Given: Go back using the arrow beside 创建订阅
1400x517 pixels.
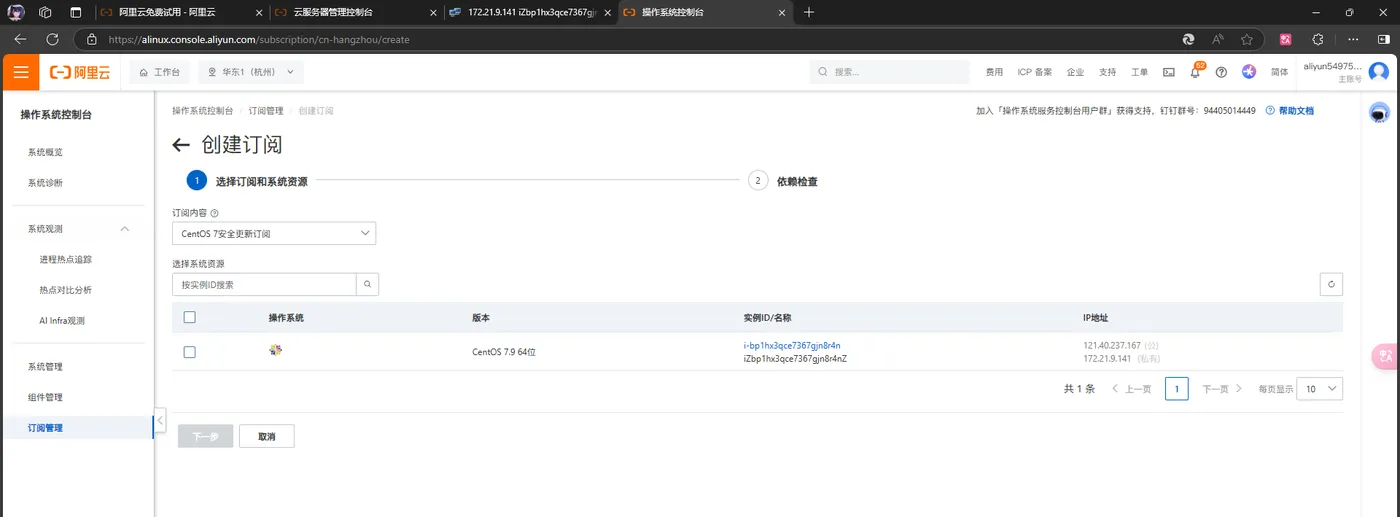Looking at the screenshot, I should click(181, 145).
